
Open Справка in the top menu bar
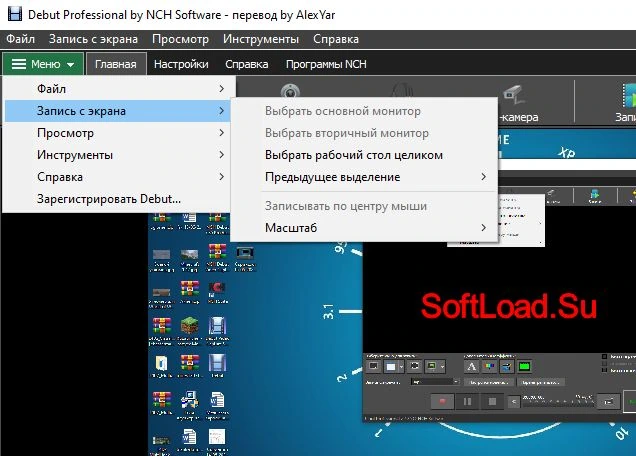pyautogui.click(x=336, y=39)
